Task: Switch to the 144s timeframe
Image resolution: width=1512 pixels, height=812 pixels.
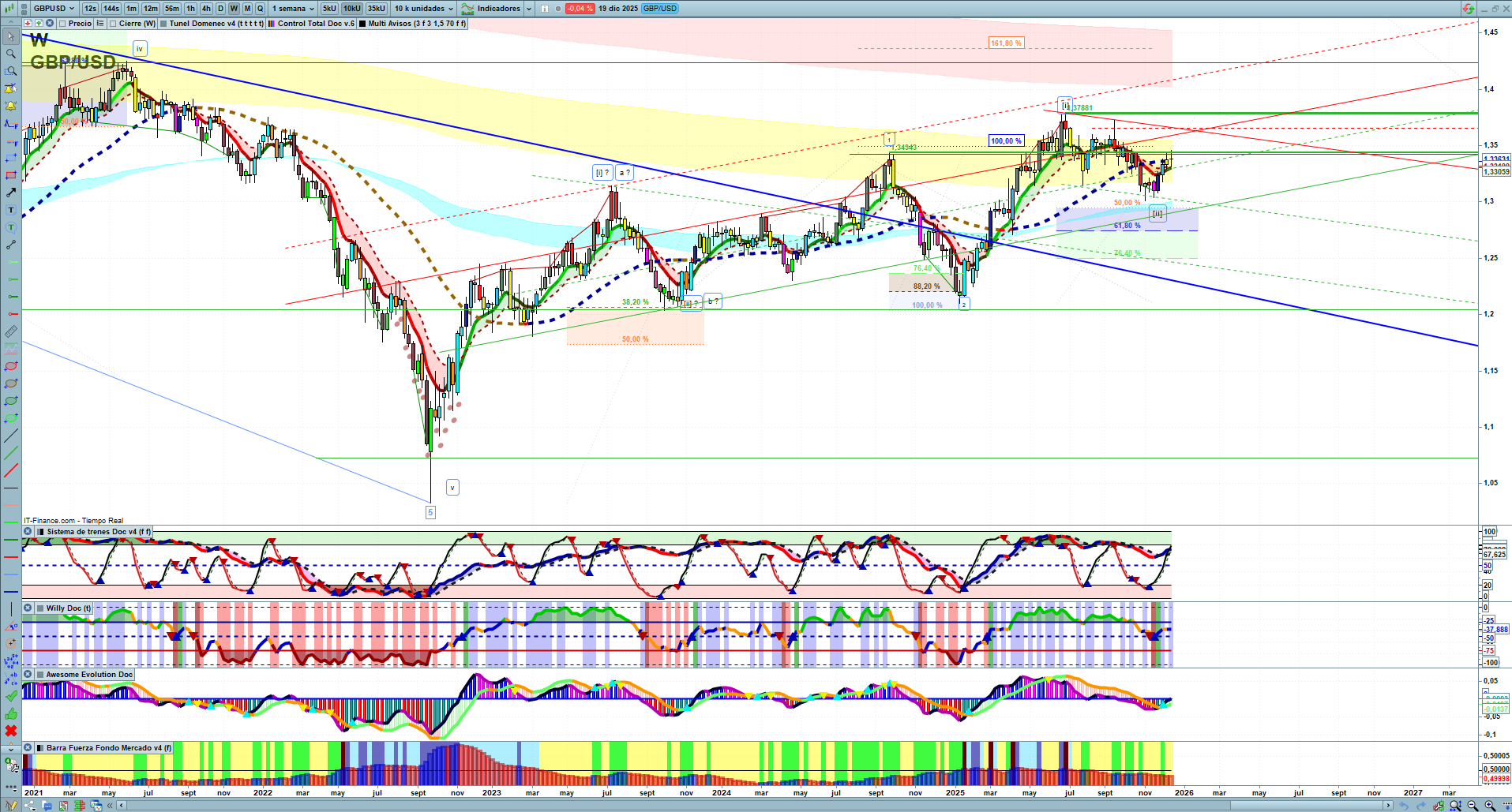Action: click(111, 9)
